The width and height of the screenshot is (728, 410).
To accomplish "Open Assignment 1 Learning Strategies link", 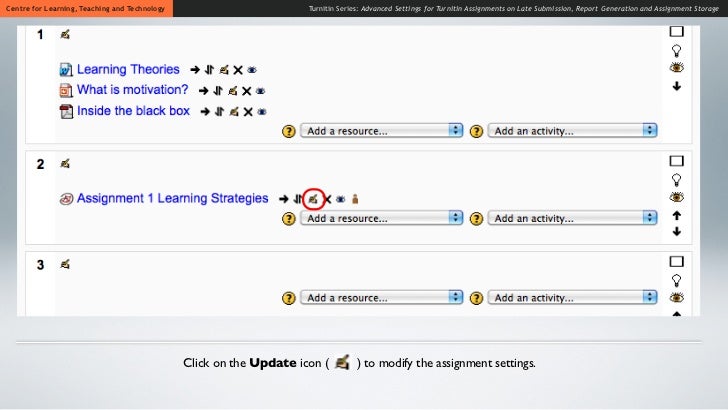I will 172,198.
